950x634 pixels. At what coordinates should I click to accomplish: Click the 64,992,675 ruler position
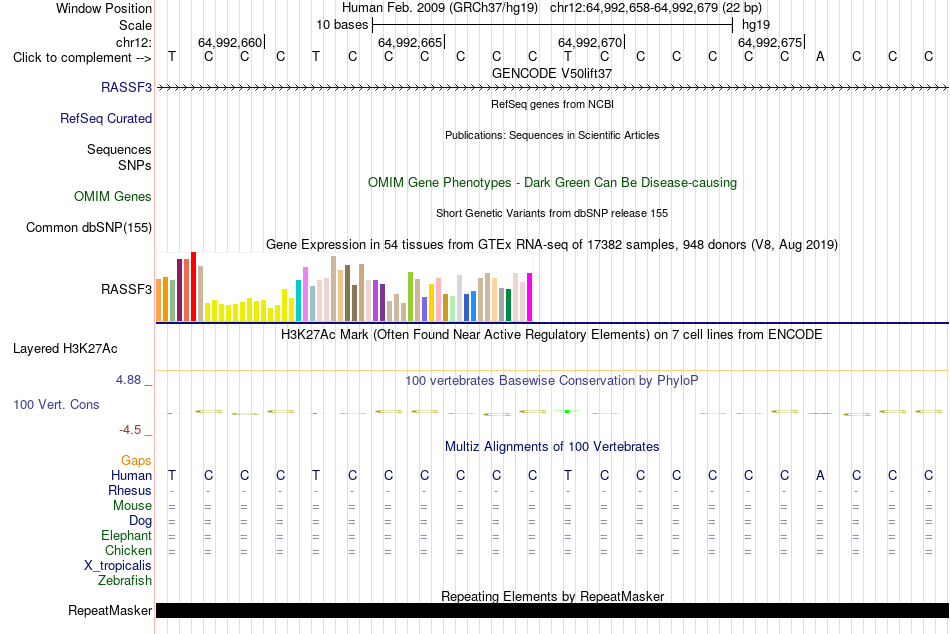770,42
